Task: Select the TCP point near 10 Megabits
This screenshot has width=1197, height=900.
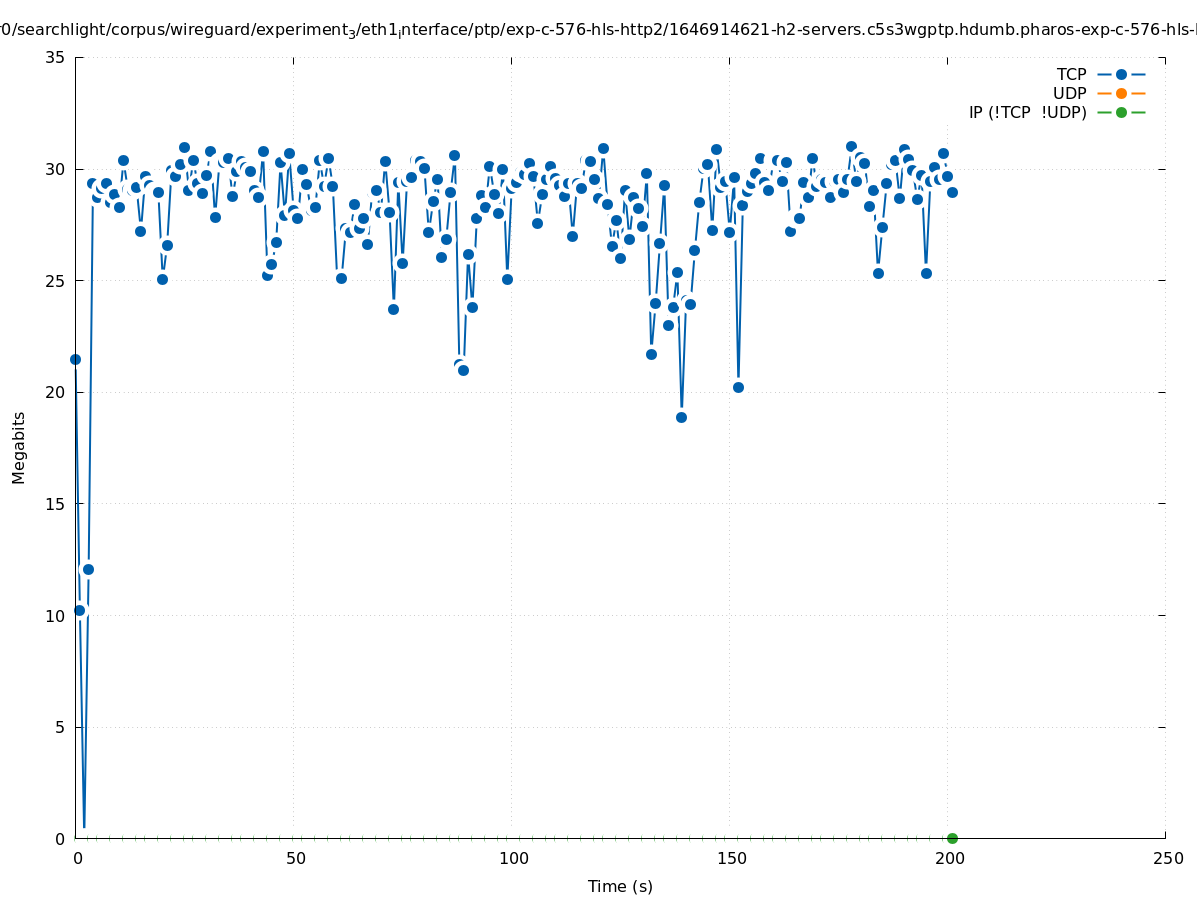Action: tap(80, 610)
